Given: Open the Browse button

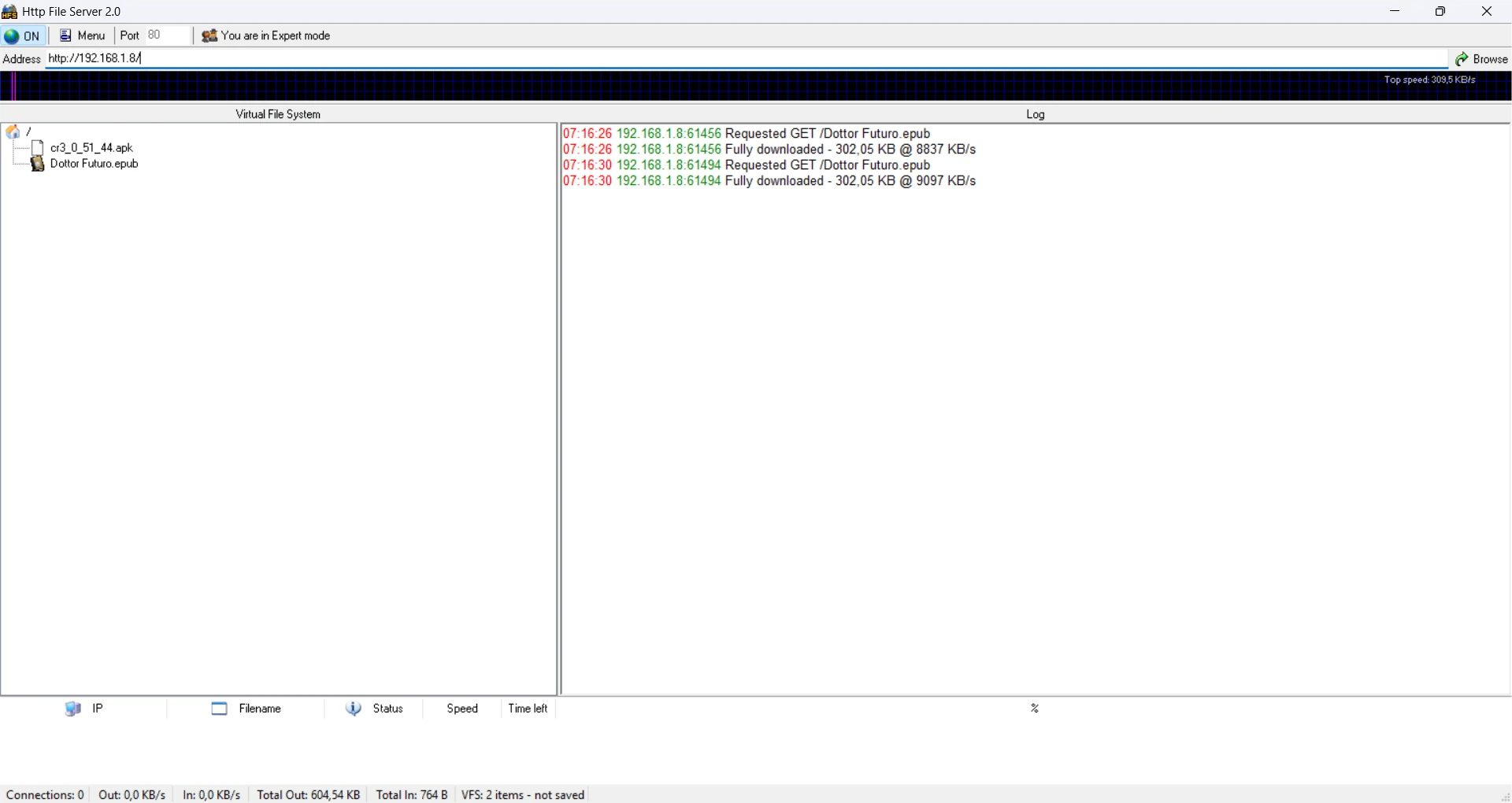Looking at the screenshot, I should pos(1481,59).
